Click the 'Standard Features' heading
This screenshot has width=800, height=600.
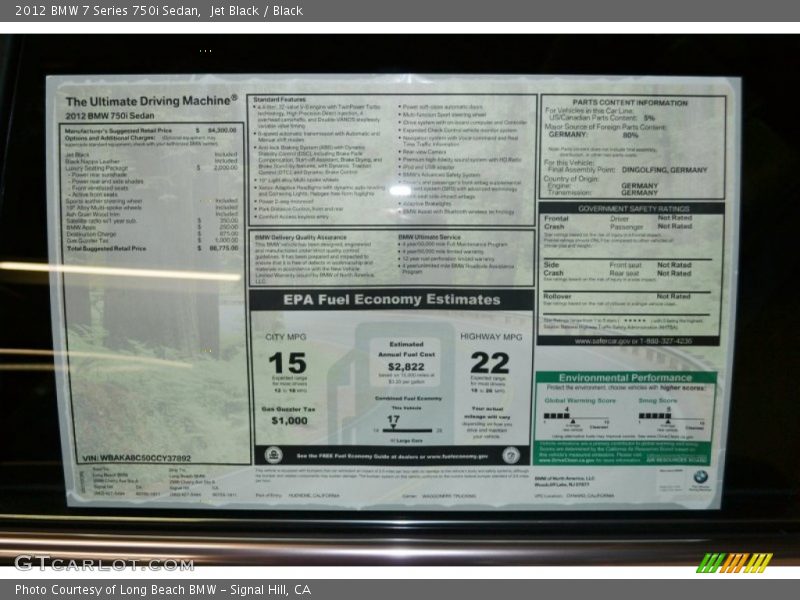(280, 99)
